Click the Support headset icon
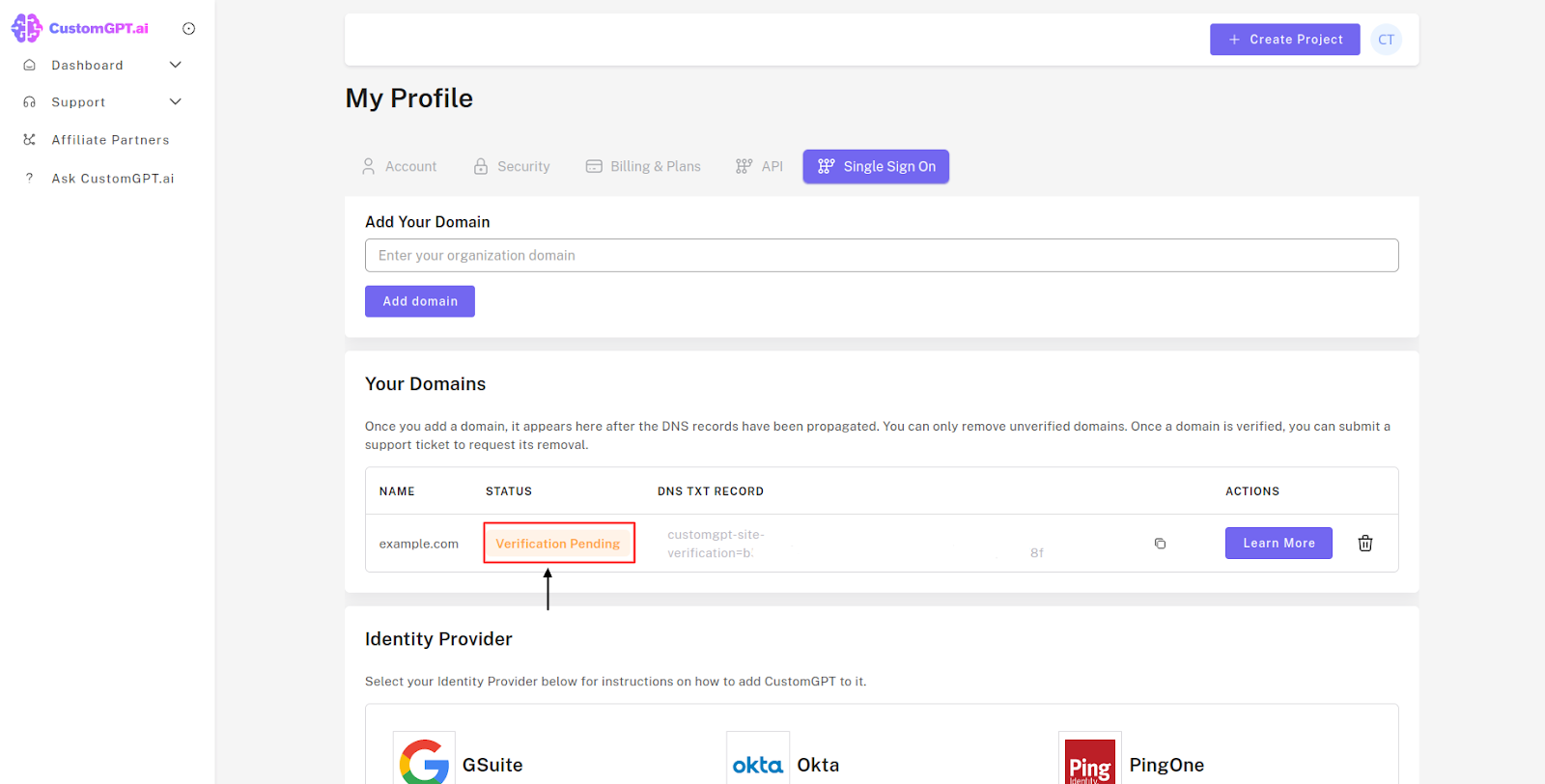The height and width of the screenshot is (784, 1545). click(30, 101)
